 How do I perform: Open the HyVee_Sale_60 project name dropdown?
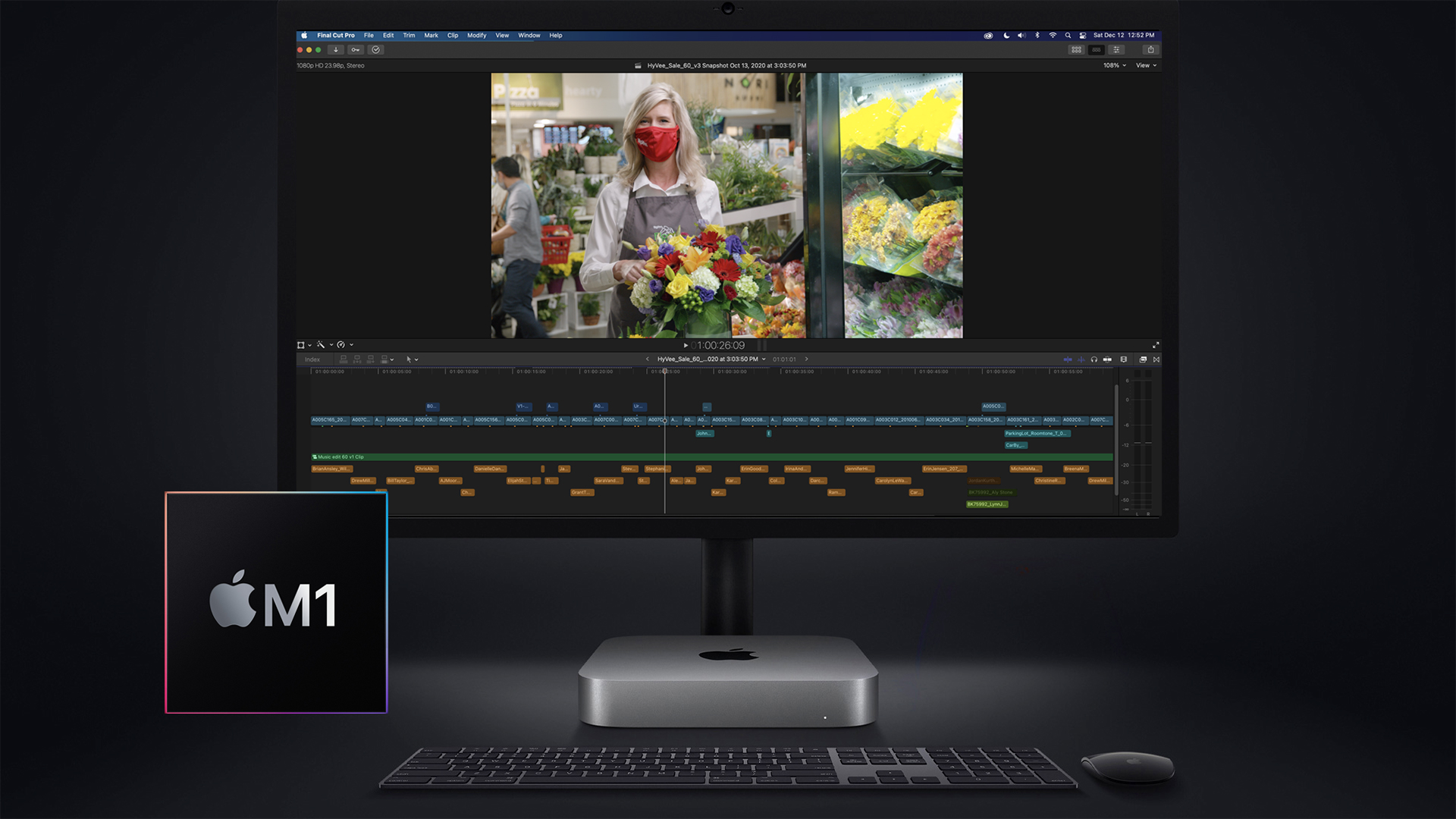pos(711,359)
